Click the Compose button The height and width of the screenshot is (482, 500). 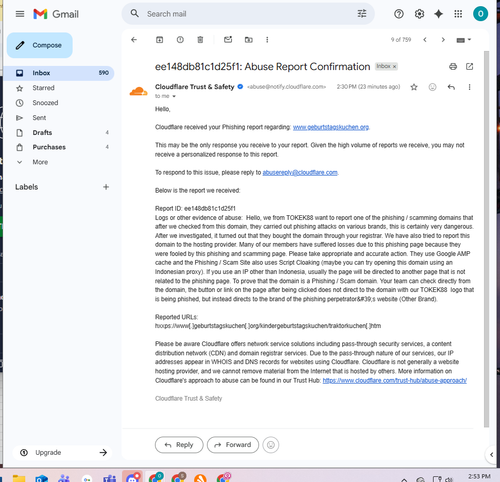coord(40,45)
